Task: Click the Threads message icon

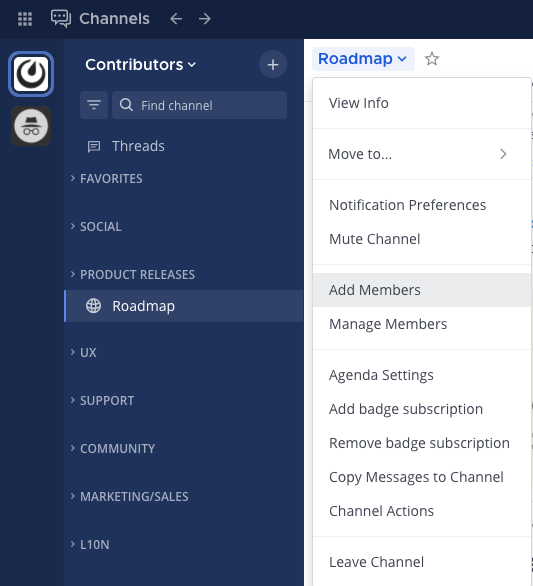Action: coord(94,146)
